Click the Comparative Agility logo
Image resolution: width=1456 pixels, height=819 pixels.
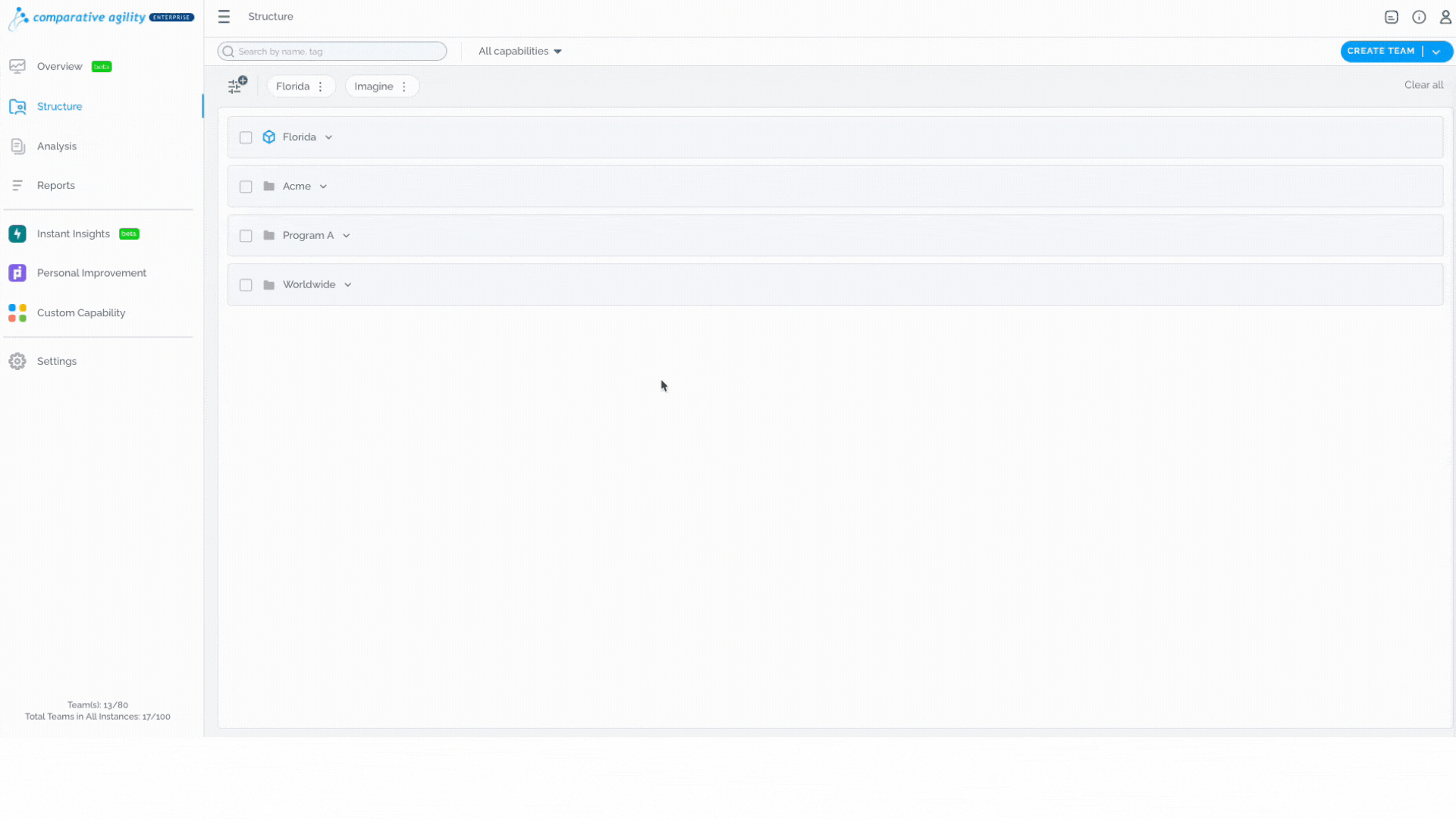pos(101,17)
